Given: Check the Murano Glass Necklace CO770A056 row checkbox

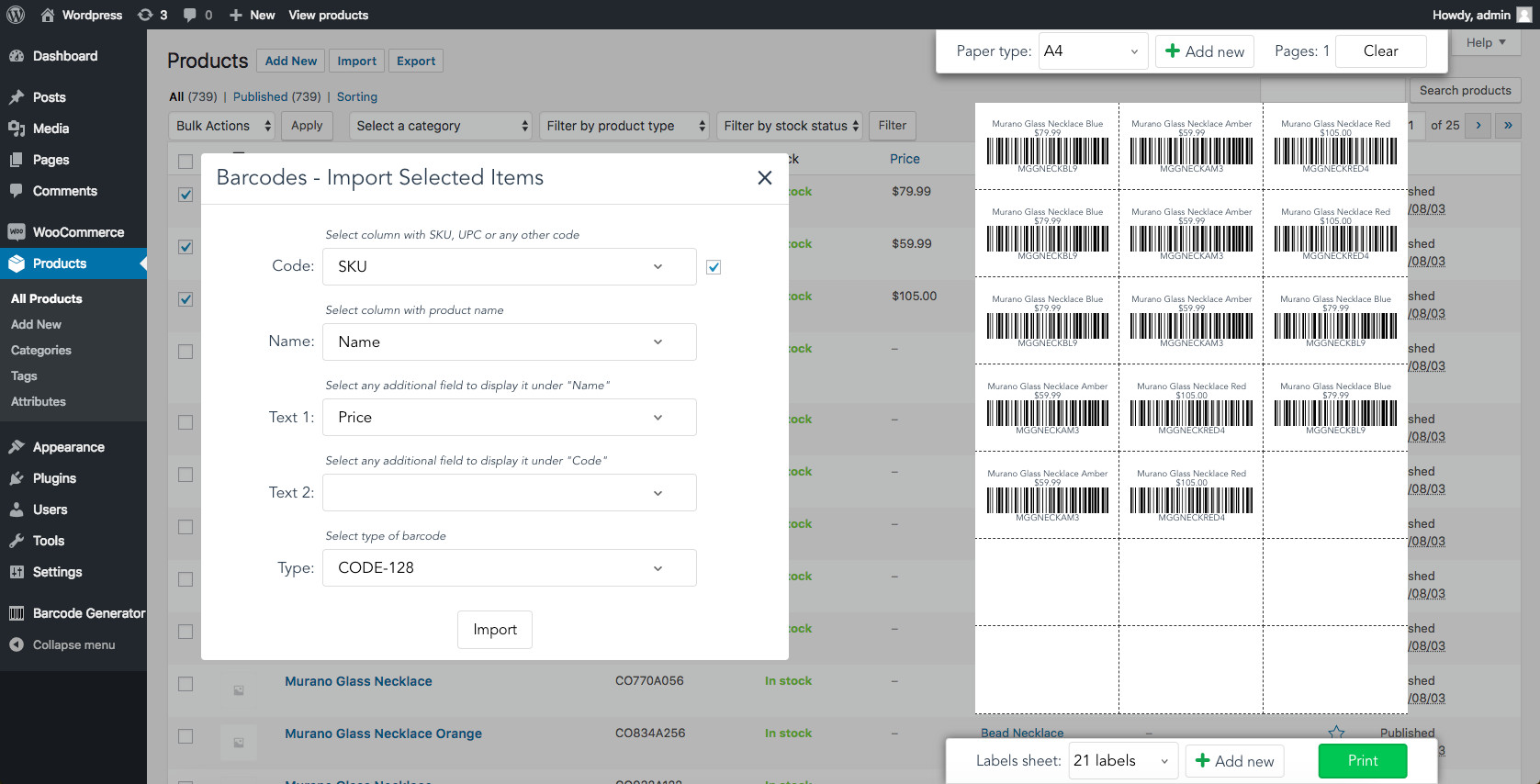Looking at the screenshot, I should click(x=185, y=684).
